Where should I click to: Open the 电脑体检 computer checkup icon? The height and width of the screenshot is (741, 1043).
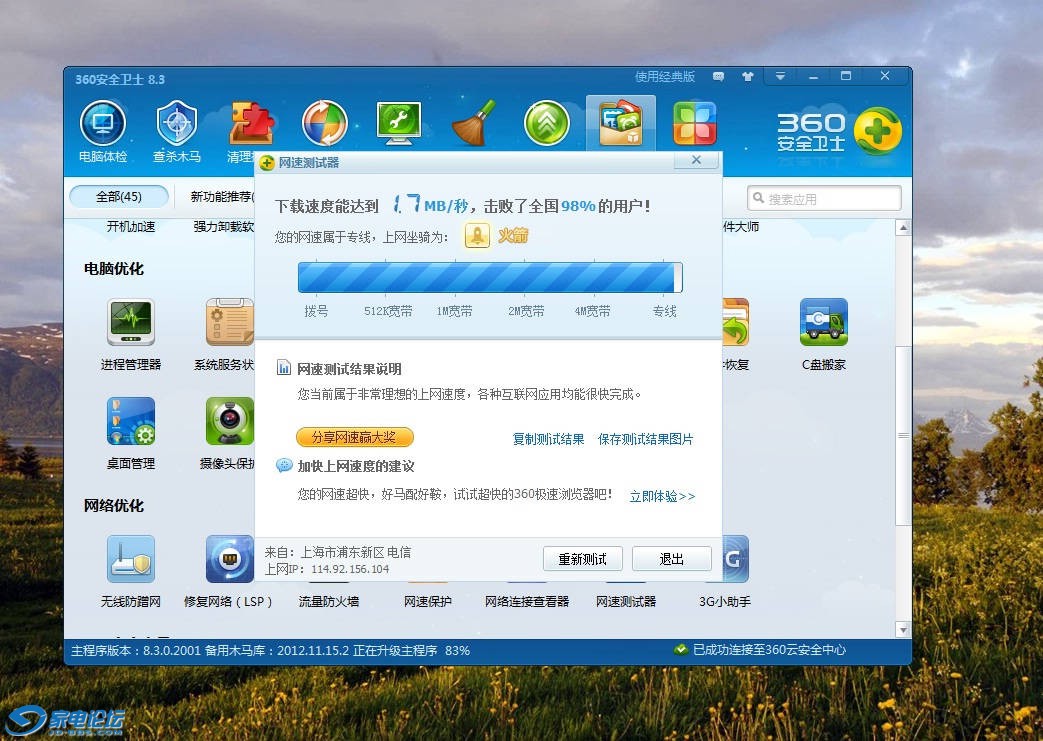(102, 124)
